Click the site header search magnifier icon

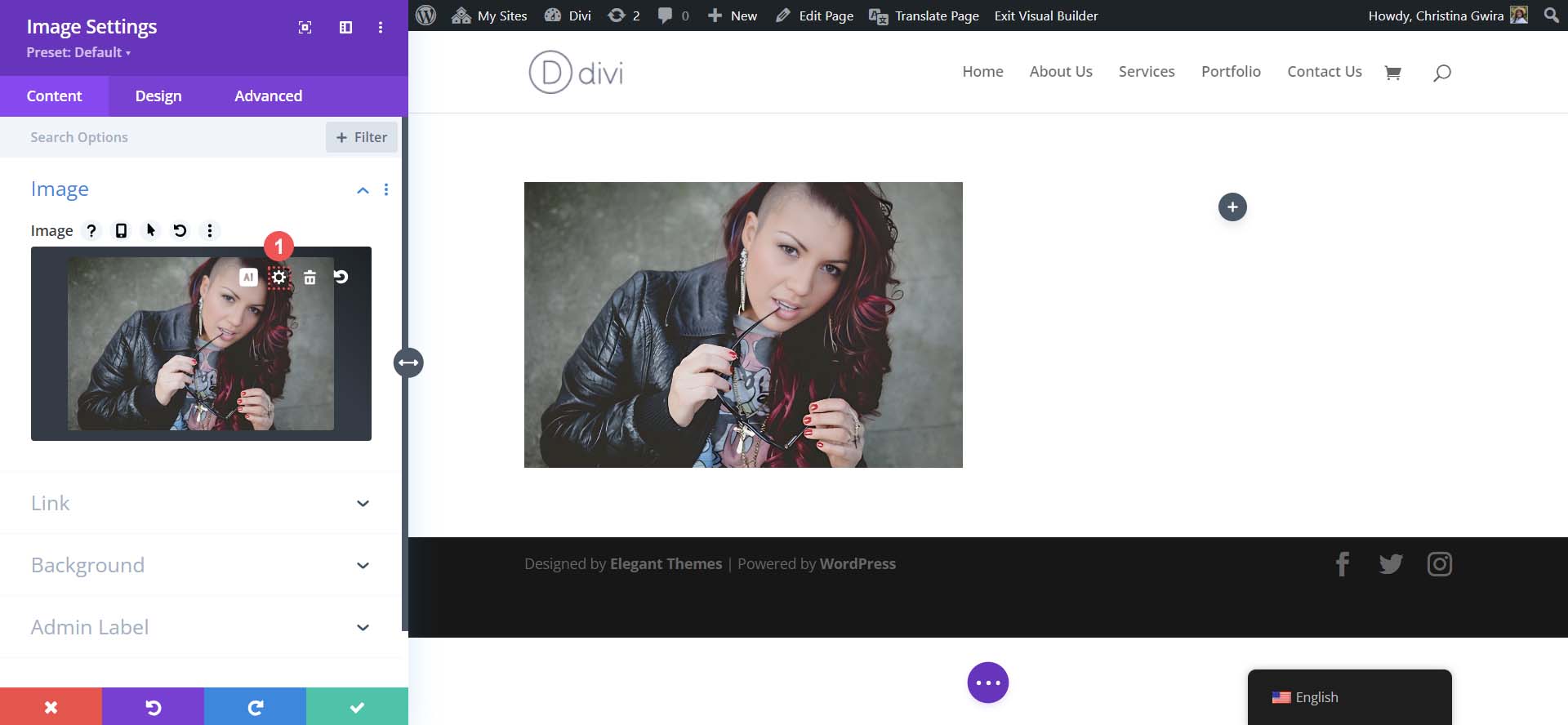(1441, 73)
